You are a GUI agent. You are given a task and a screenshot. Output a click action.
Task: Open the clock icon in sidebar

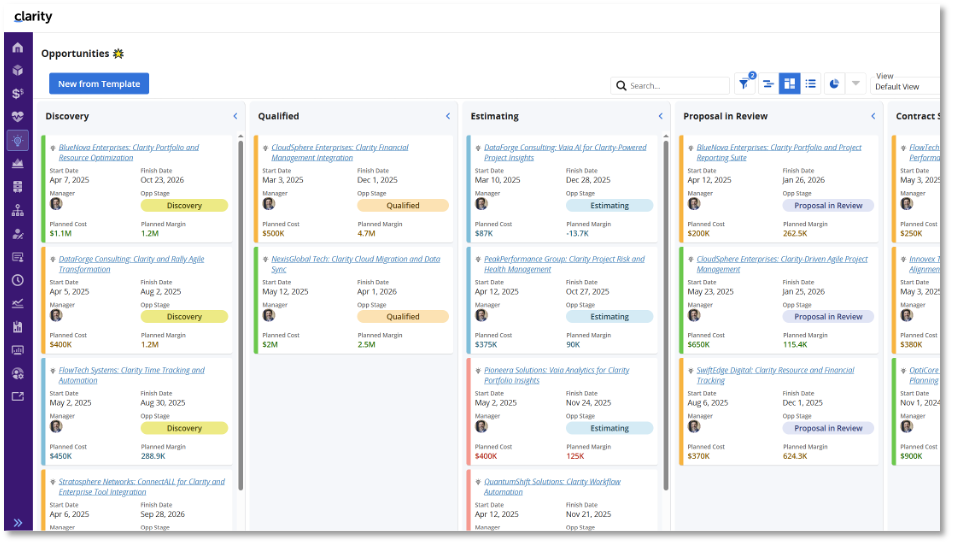pyautogui.click(x=17, y=280)
